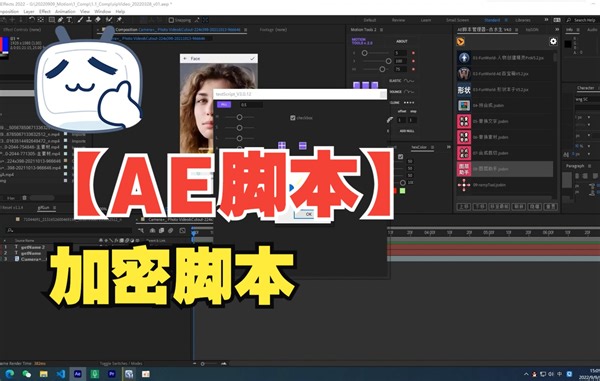Confirm with checkmark in Face window
This screenshot has width=600, height=381.
[252, 59]
